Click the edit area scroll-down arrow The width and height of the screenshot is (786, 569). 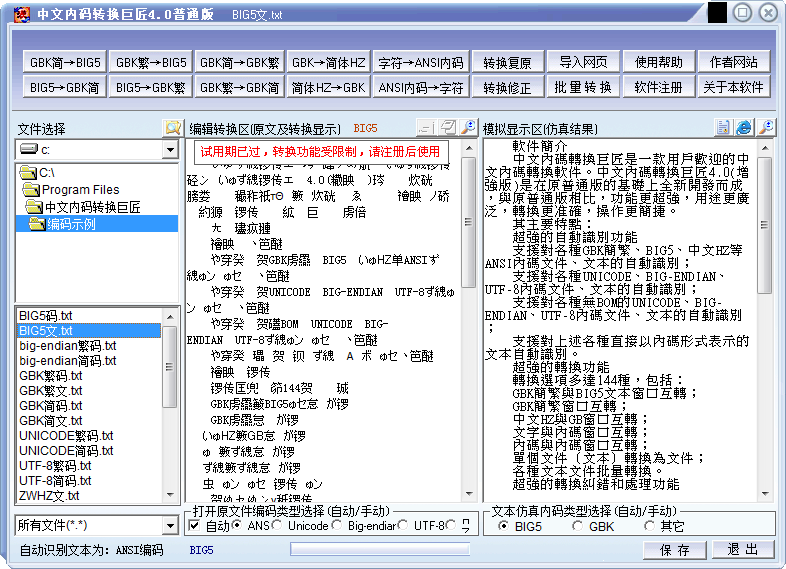(x=469, y=494)
